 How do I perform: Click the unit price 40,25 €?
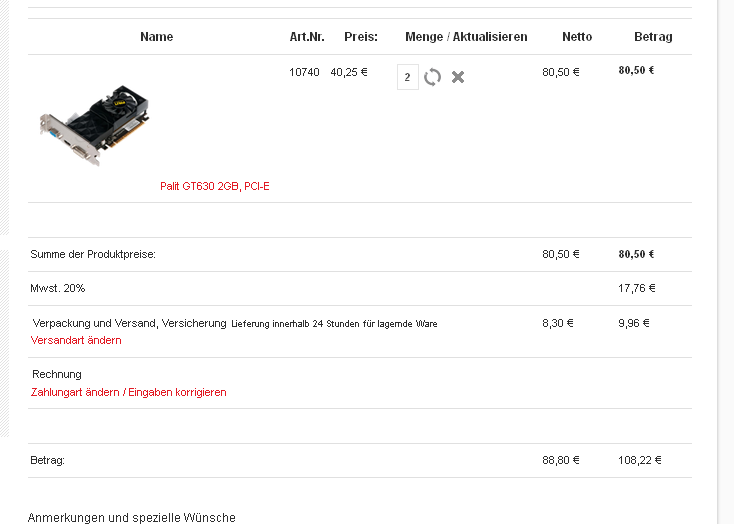pyautogui.click(x=349, y=72)
